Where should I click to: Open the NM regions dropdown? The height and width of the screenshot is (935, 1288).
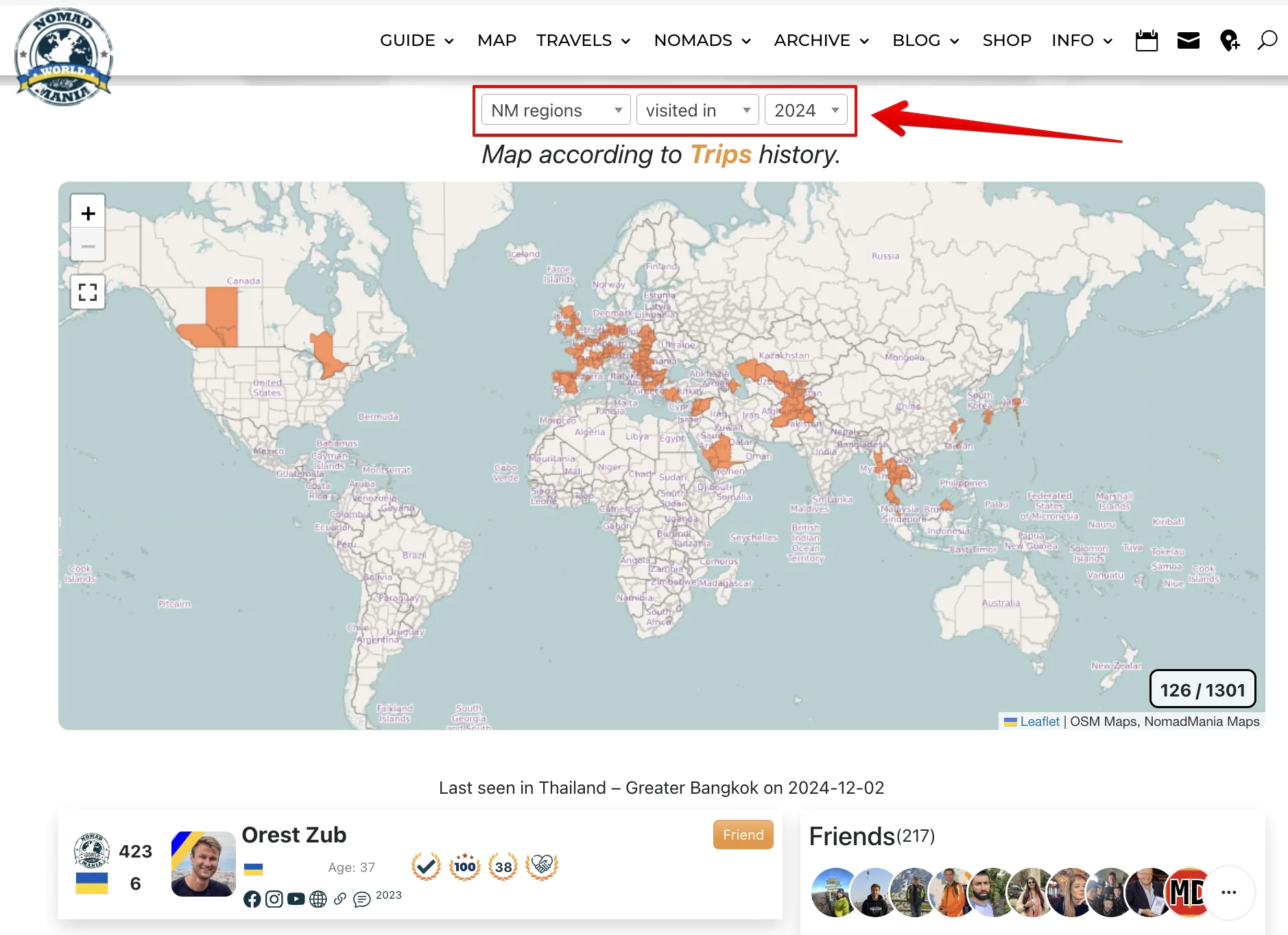tap(556, 110)
